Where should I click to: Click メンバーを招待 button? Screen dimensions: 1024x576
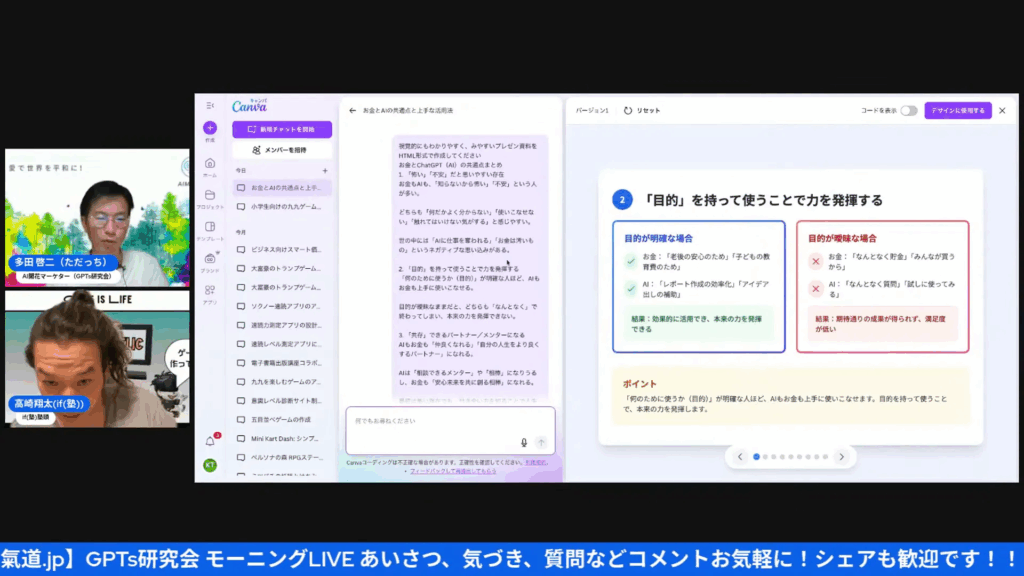pyautogui.click(x=282, y=150)
